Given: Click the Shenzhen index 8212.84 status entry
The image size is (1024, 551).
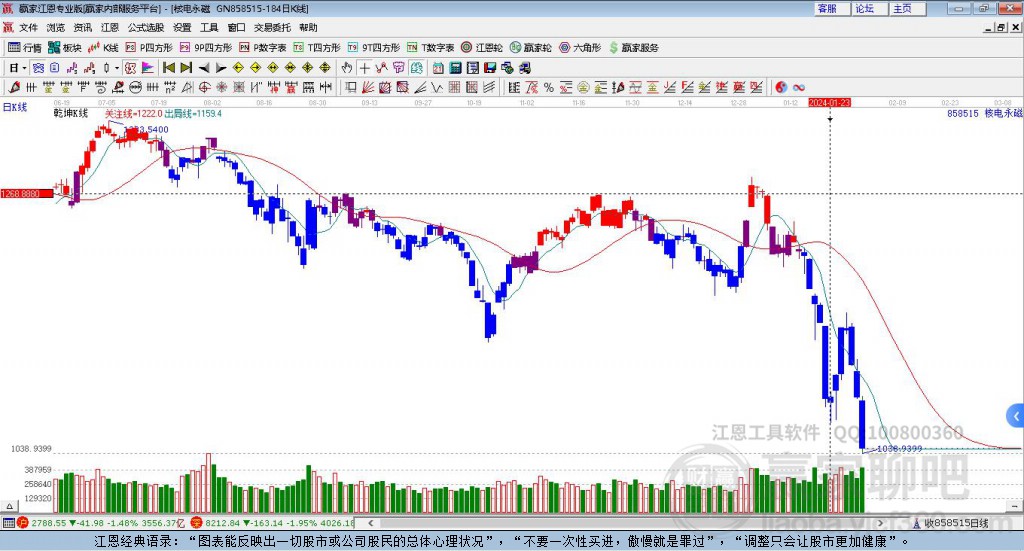Looking at the screenshot, I should point(273,523).
